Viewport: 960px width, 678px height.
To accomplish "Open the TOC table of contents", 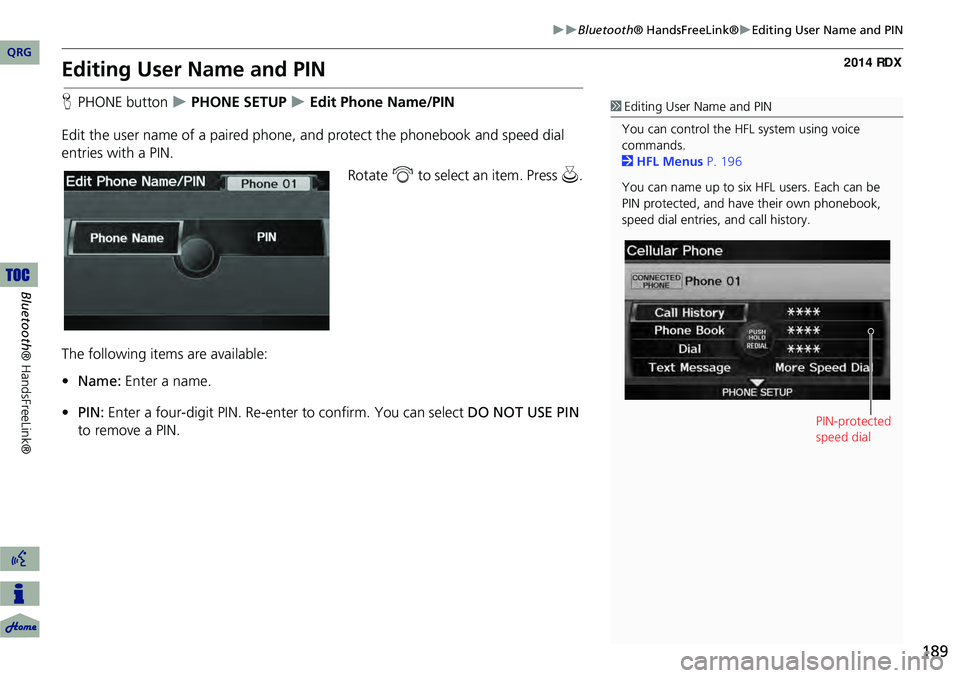I will pyautogui.click(x=18, y=275).
